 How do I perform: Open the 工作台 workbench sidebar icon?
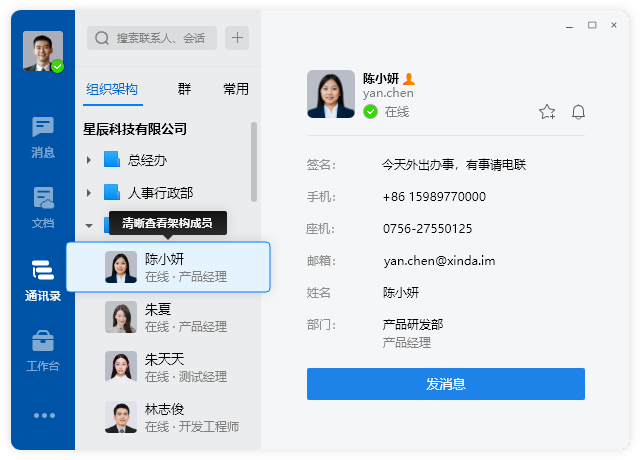coord(43,351)
